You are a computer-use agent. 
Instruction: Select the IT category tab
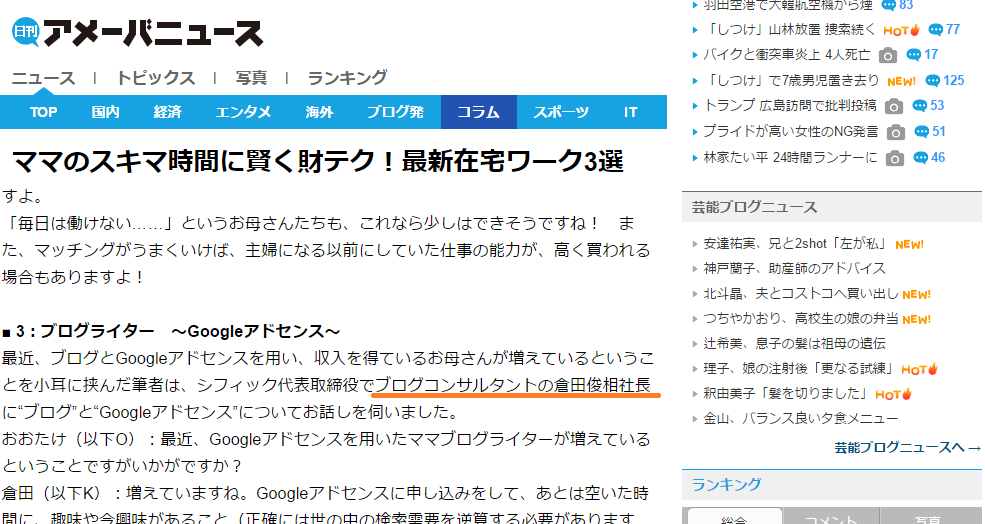point(631,112)
